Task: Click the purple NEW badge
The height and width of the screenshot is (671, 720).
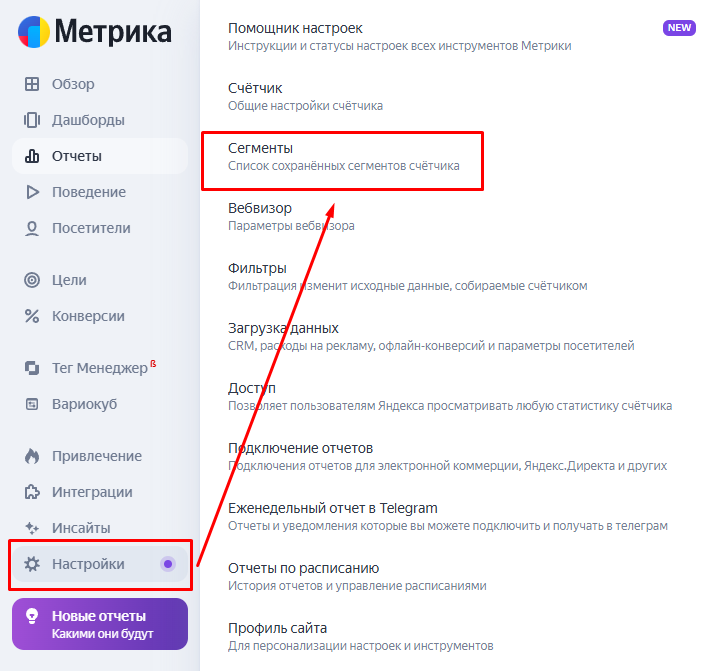Action: click(679, 28)
